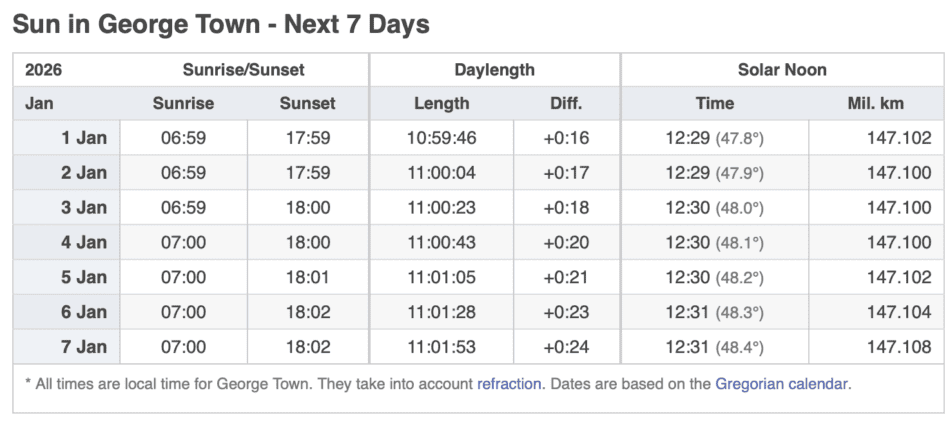Click the 18:01 sunset time

pos(308,277)
